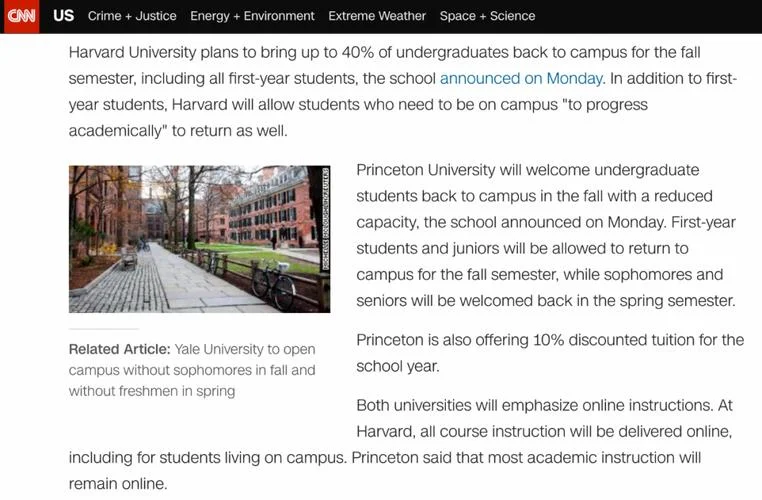Go to Crime + Justice section
The image size is (762, 500).
pyautogui.click(x=132, y=16)
